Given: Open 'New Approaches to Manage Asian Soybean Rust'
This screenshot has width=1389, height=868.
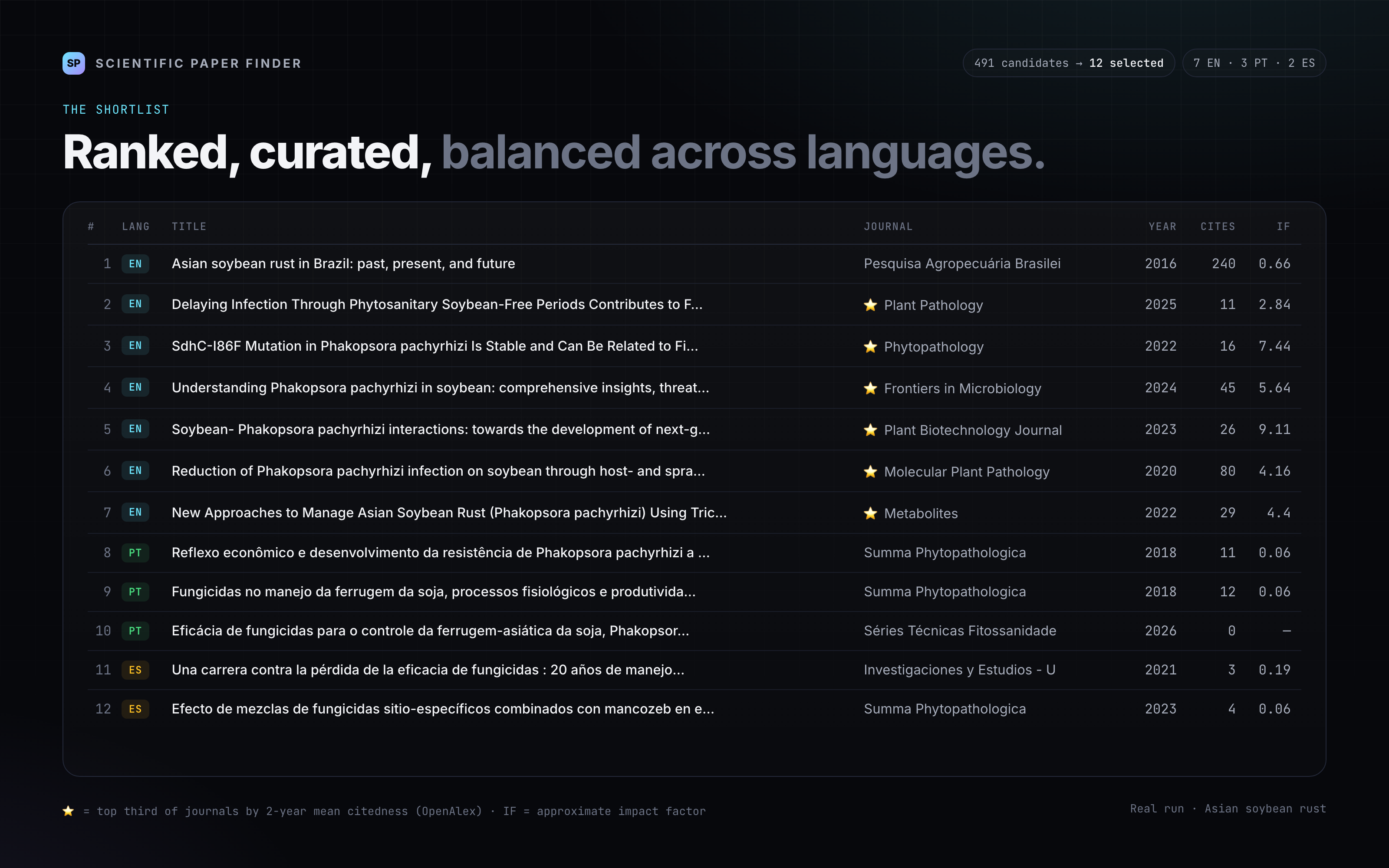Looking at the screenshot, I should point(449,513).
